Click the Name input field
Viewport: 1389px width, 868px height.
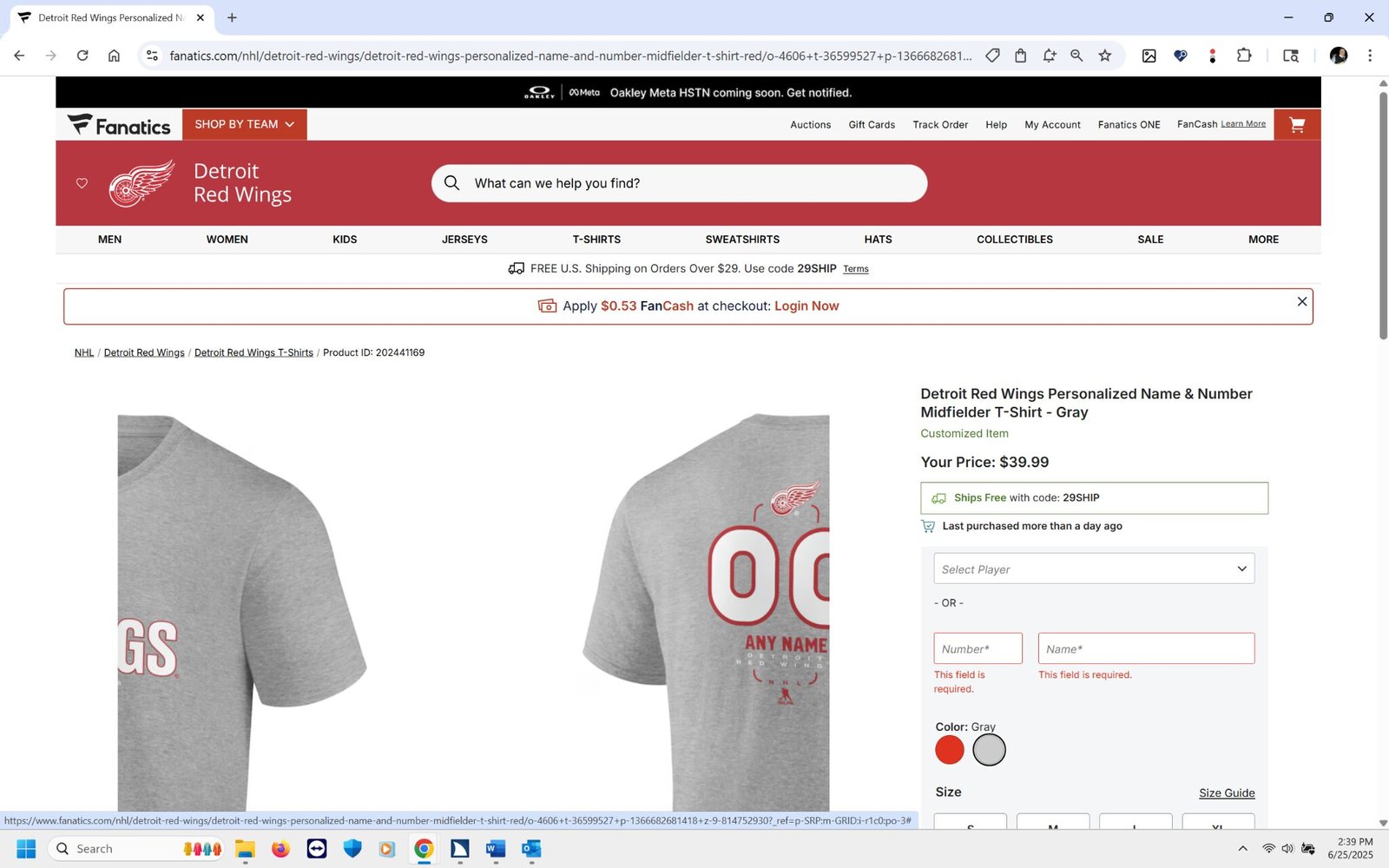point(1146,648)
